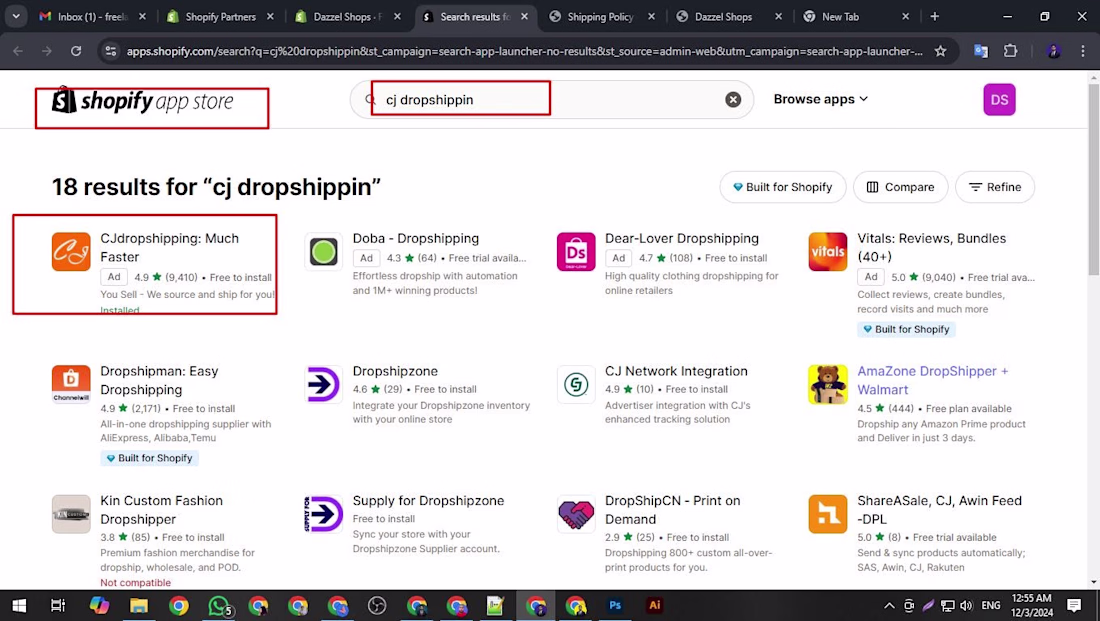The height and width of the screenshot is (621, 1100).
Task: Open File Explorer from the taskbar
Action: pos(139,606)
